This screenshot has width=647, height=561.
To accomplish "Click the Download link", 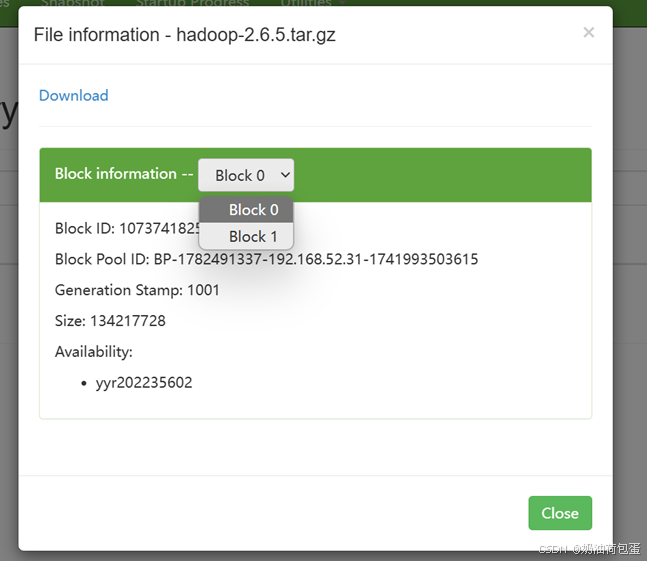I will (73, 96).
